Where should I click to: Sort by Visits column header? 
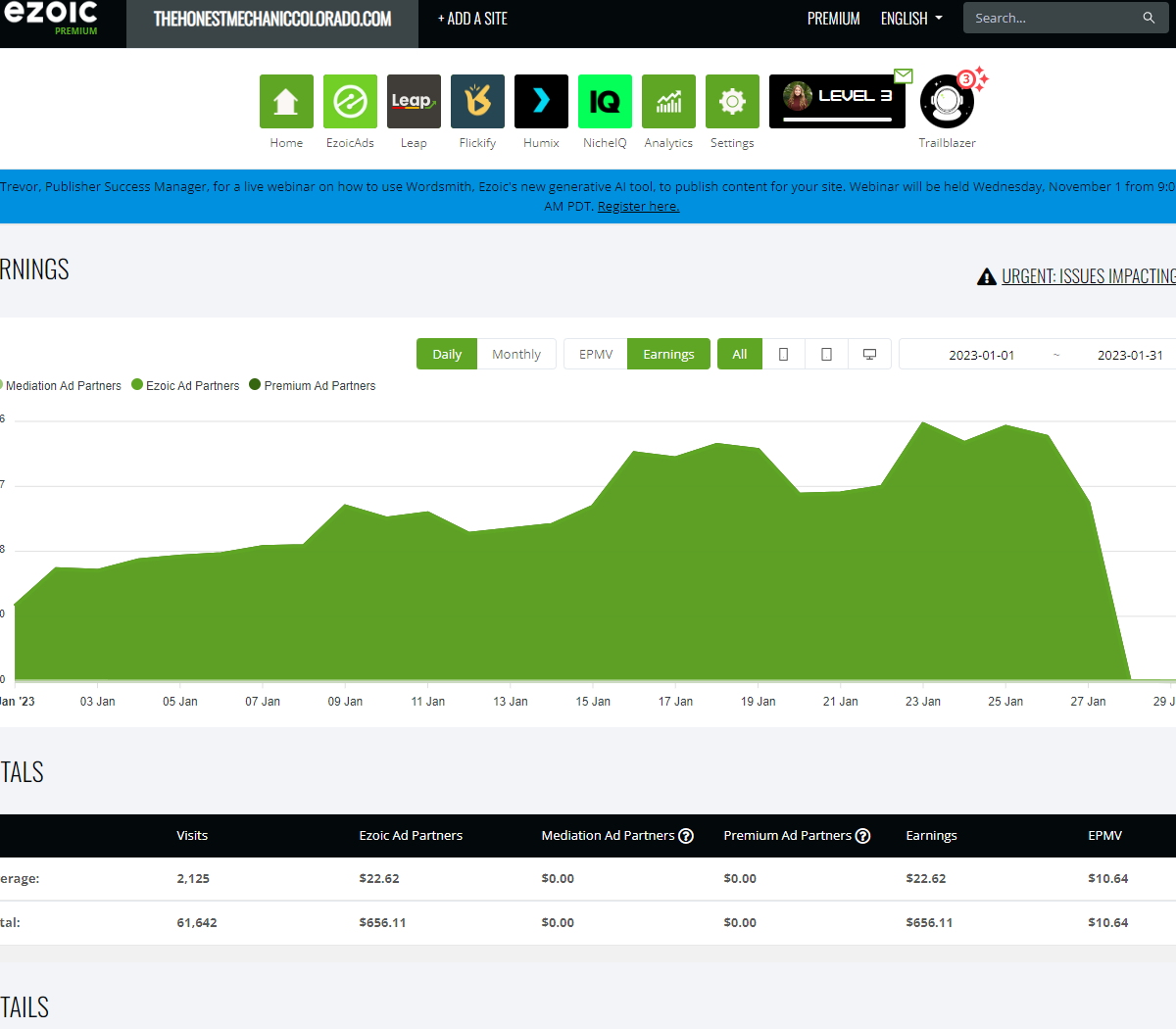192,836
